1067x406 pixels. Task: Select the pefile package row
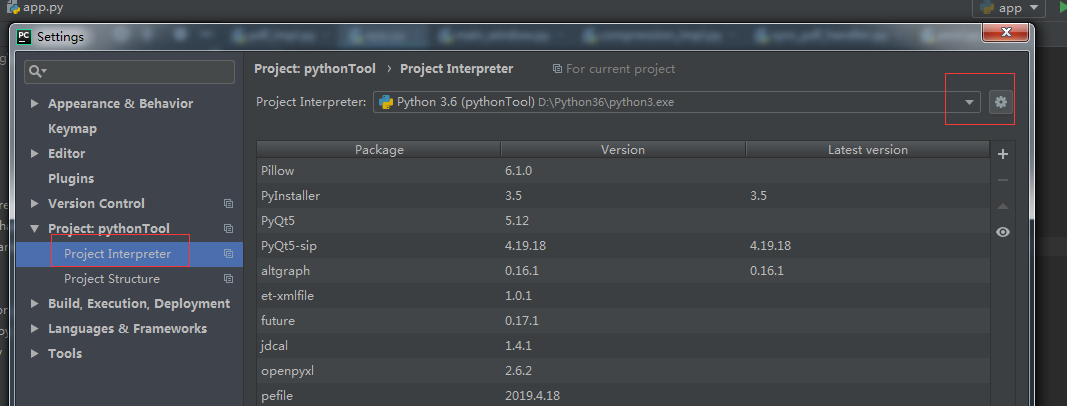tap(623, 395)
